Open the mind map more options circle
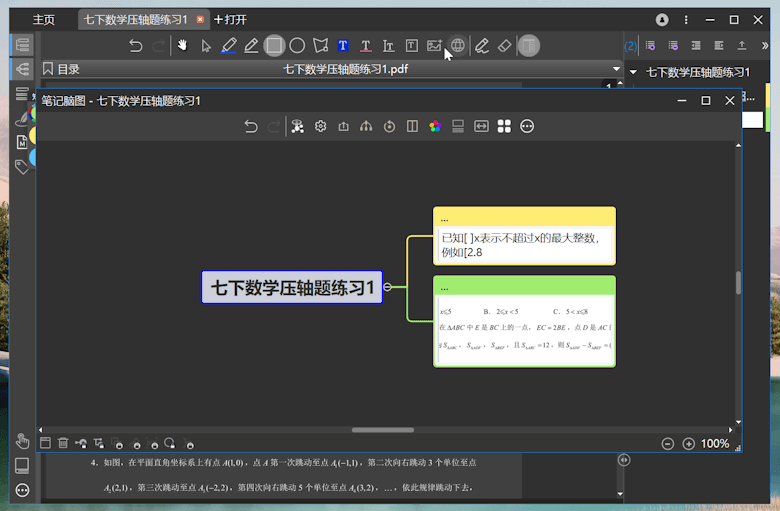Screen dimensions: 780x511 [527, 126]
